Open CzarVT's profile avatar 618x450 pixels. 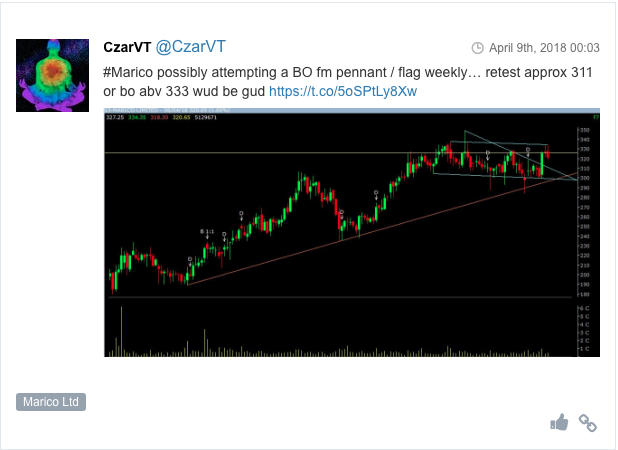point(52,75)
